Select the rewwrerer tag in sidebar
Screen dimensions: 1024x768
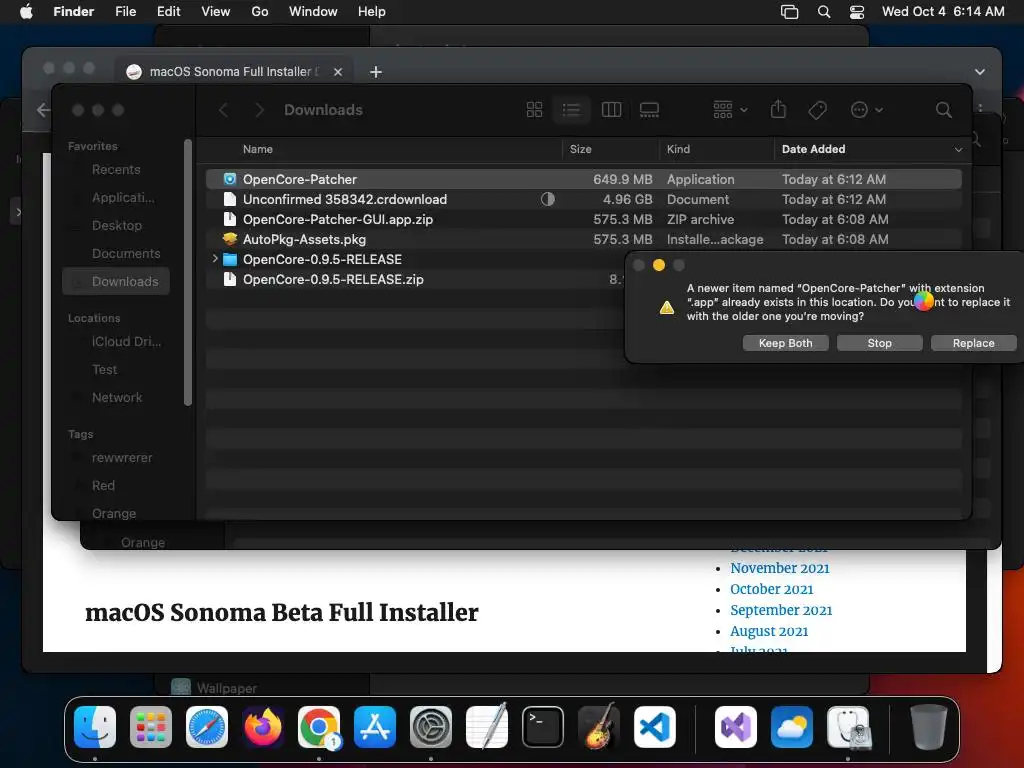tap(121, 458)
